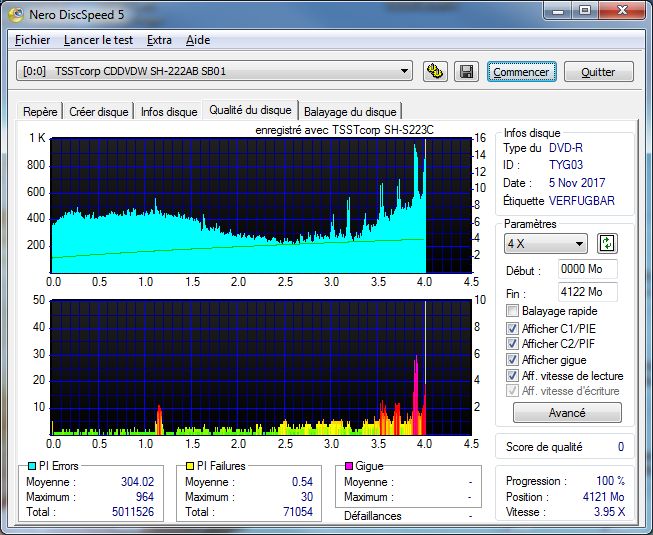
Task: Click the Étiquette value VERFUGBAR
Action: tap(581, 201)
